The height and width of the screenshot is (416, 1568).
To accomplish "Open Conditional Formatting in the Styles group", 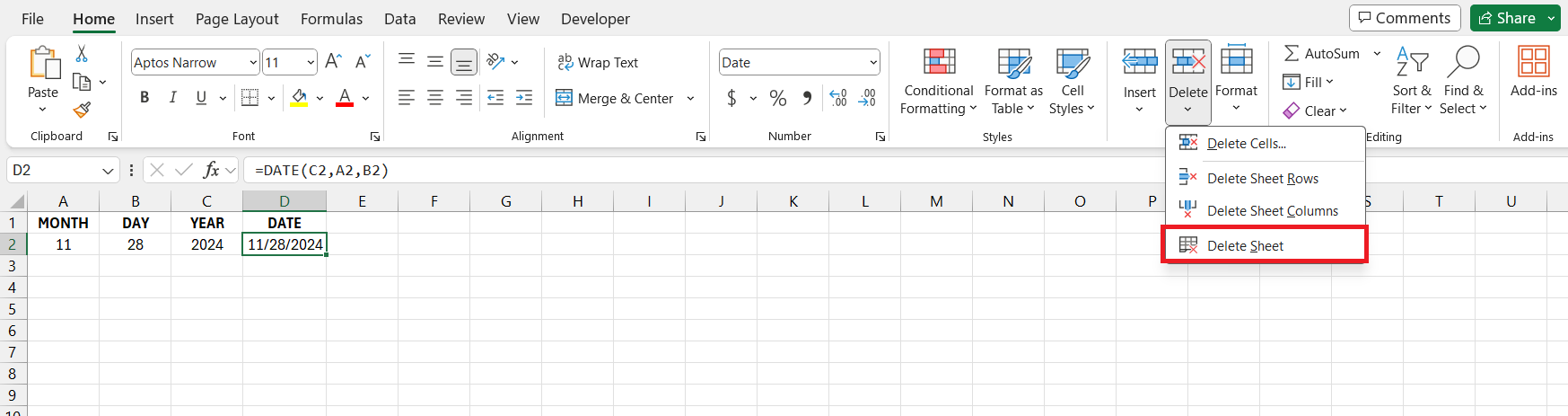I will point(938,82).
